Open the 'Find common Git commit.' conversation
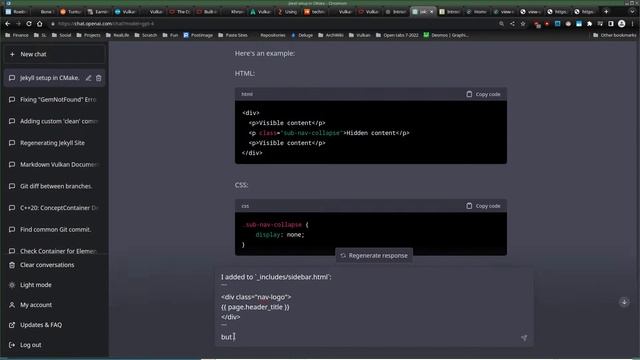This screenshot has height=360, width=640. 54,229
